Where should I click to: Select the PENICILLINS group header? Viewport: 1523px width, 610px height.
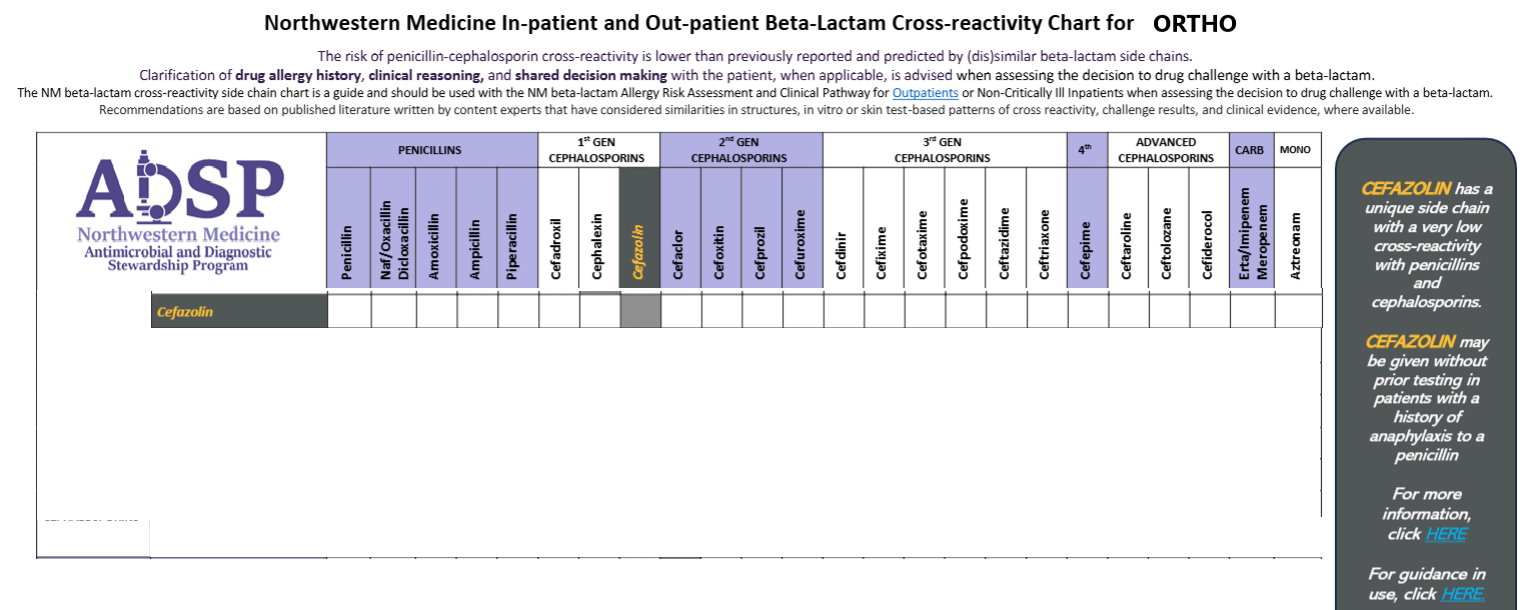tap(430, 150)
